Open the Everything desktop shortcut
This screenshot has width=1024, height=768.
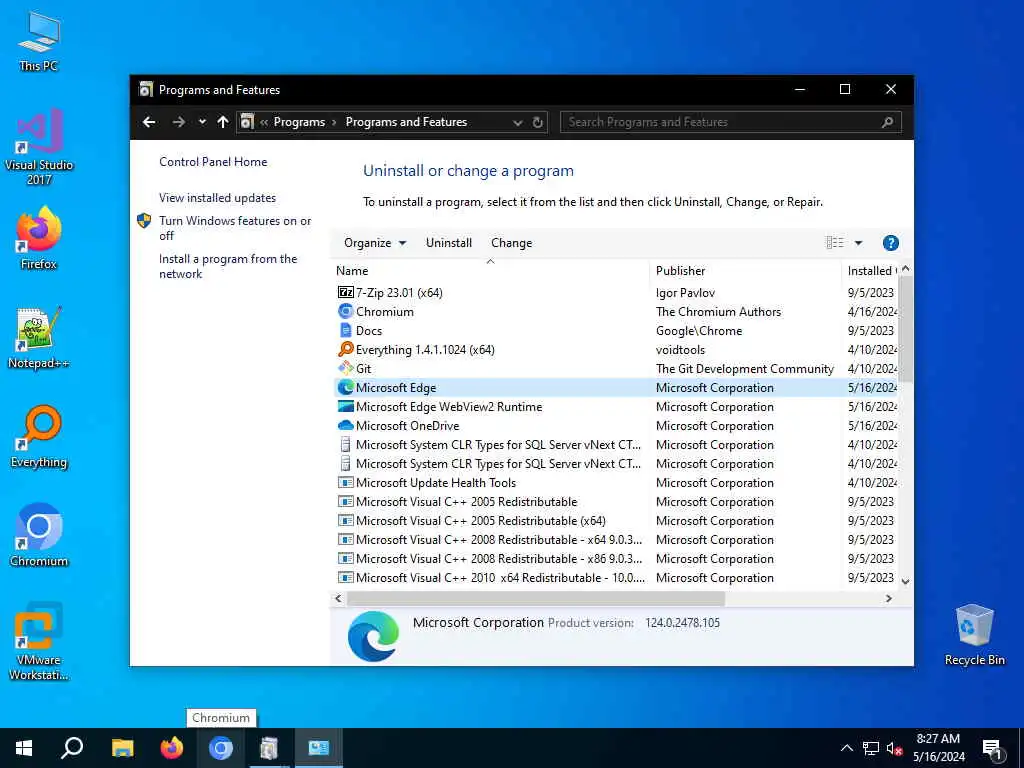point(39,437)
